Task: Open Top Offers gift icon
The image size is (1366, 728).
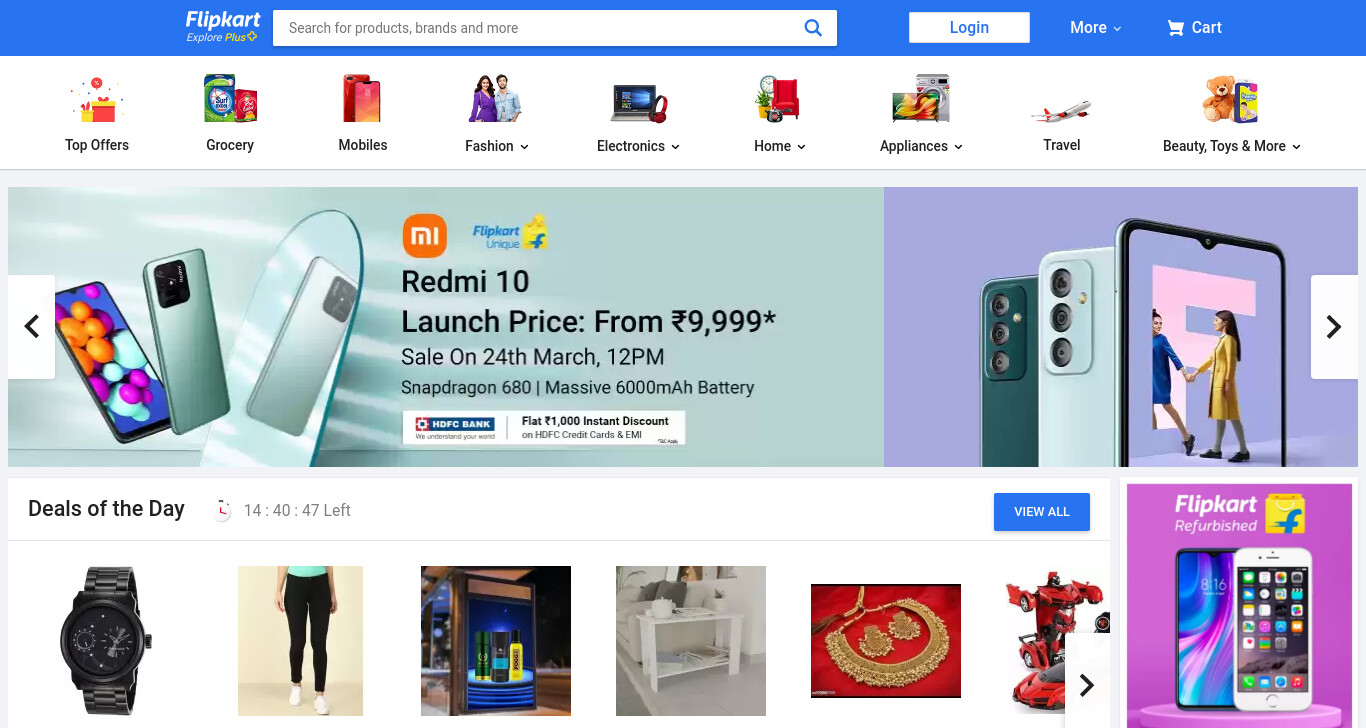Action: (97, 99)
